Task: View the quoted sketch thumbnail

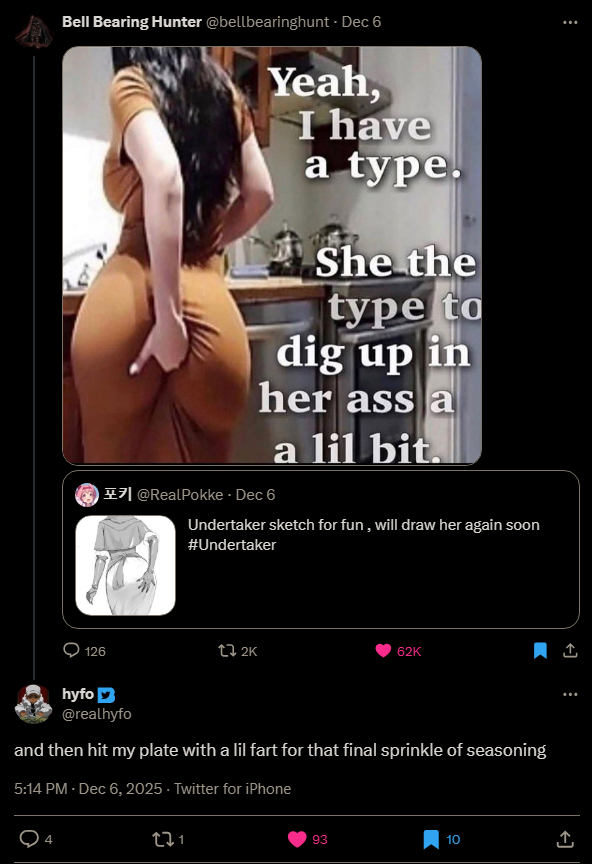Action: tap(126, 565)
